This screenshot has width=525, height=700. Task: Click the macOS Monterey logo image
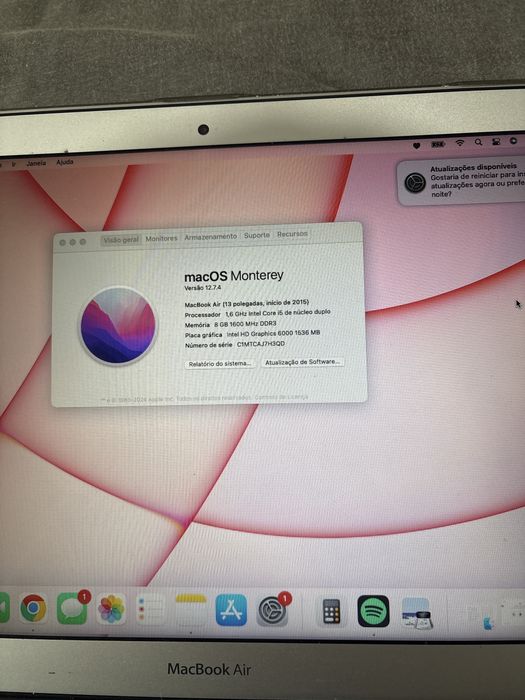click(x=118, y=326)
